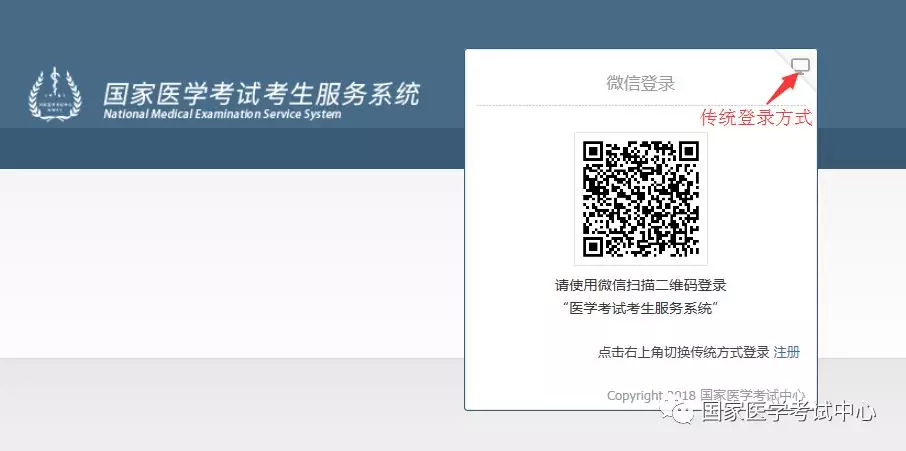Click the 微信登录 heading
Screen dimensions: 906x451
pyautogui.click(x=641, y=83)
